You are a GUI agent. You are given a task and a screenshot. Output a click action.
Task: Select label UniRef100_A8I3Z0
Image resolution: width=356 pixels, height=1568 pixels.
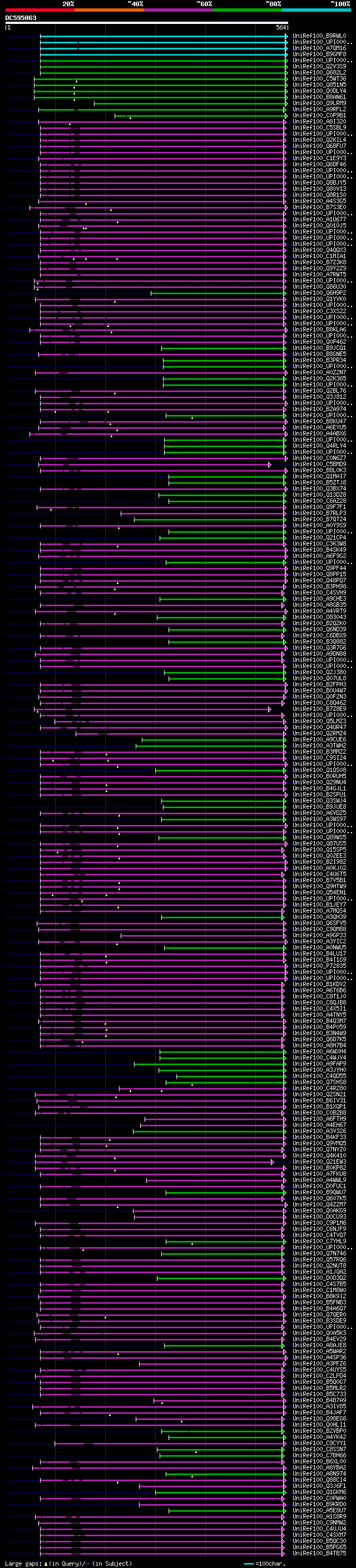319,121
